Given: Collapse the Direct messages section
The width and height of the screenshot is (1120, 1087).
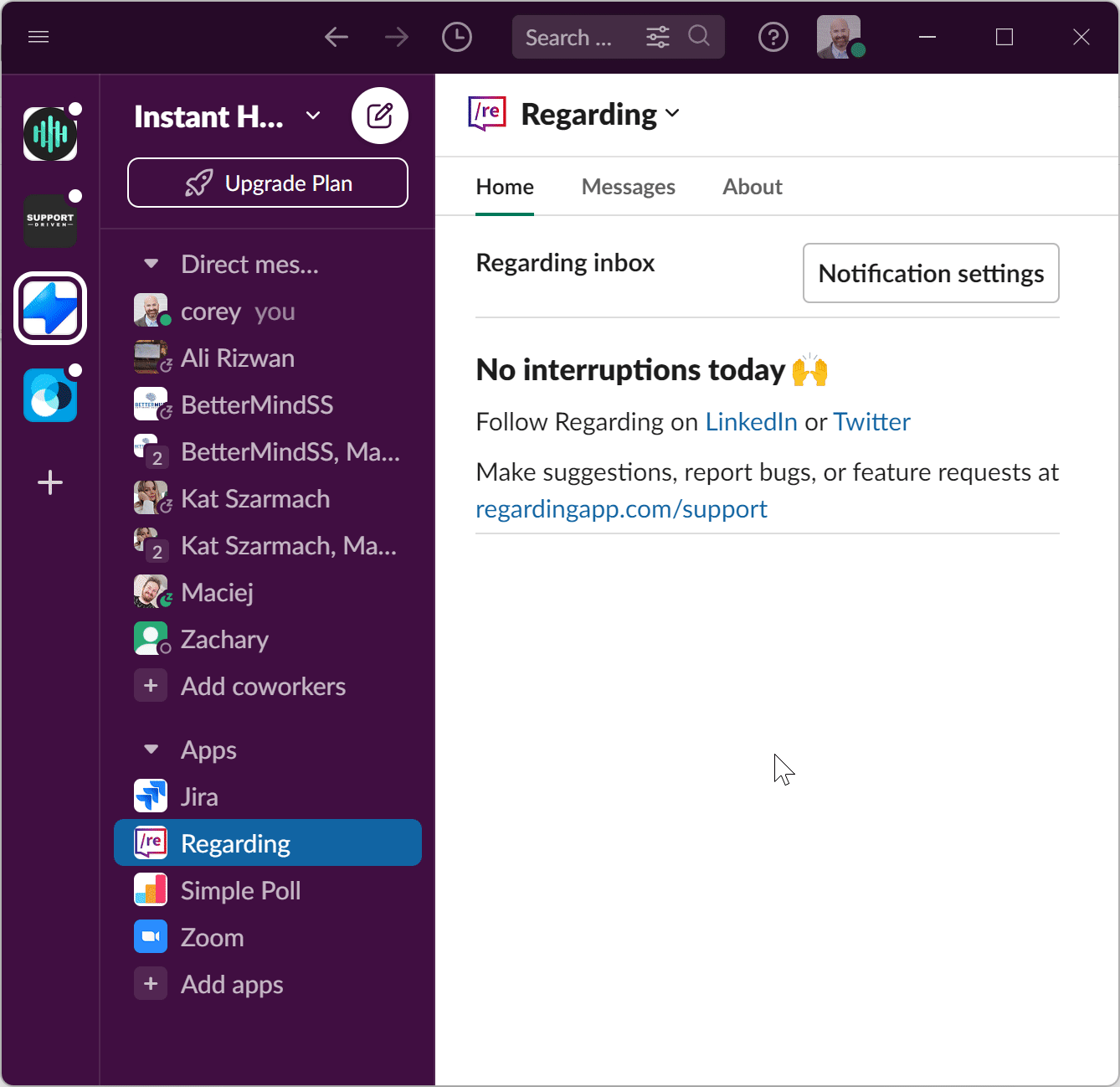Looking at the screenshot, I should point(152,264).
